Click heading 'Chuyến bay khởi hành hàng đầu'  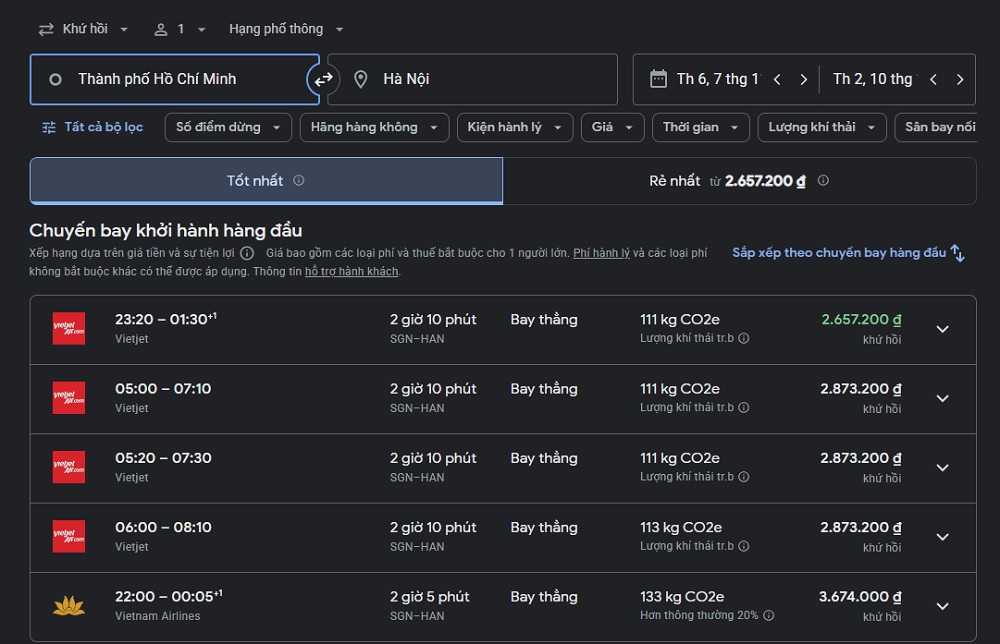point(166,230)
